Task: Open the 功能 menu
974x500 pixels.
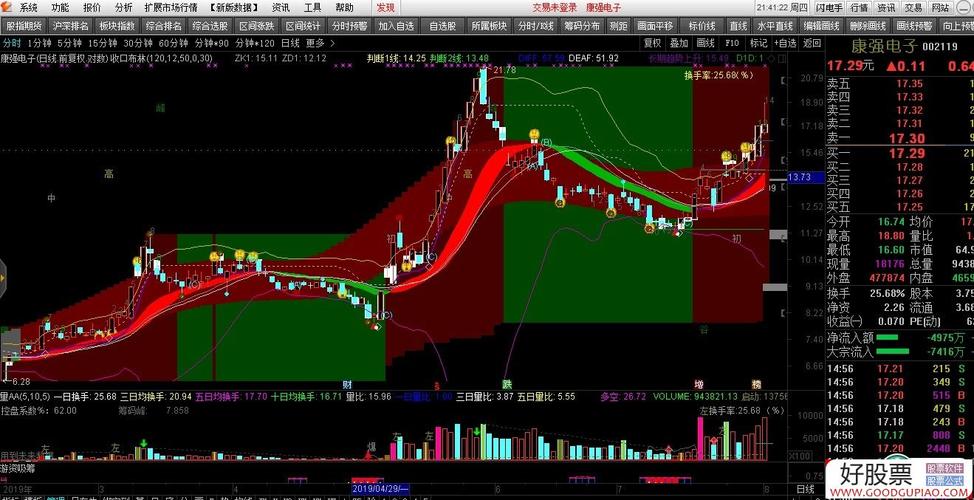Action: [x=60, y=8]
